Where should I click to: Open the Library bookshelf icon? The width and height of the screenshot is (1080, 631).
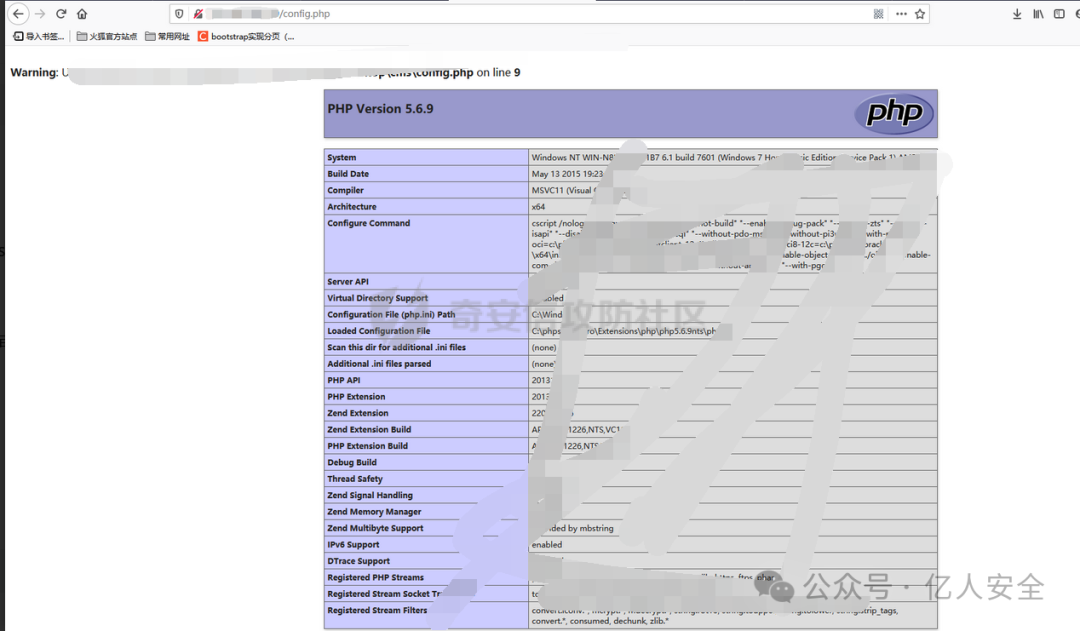point(1038,14)
